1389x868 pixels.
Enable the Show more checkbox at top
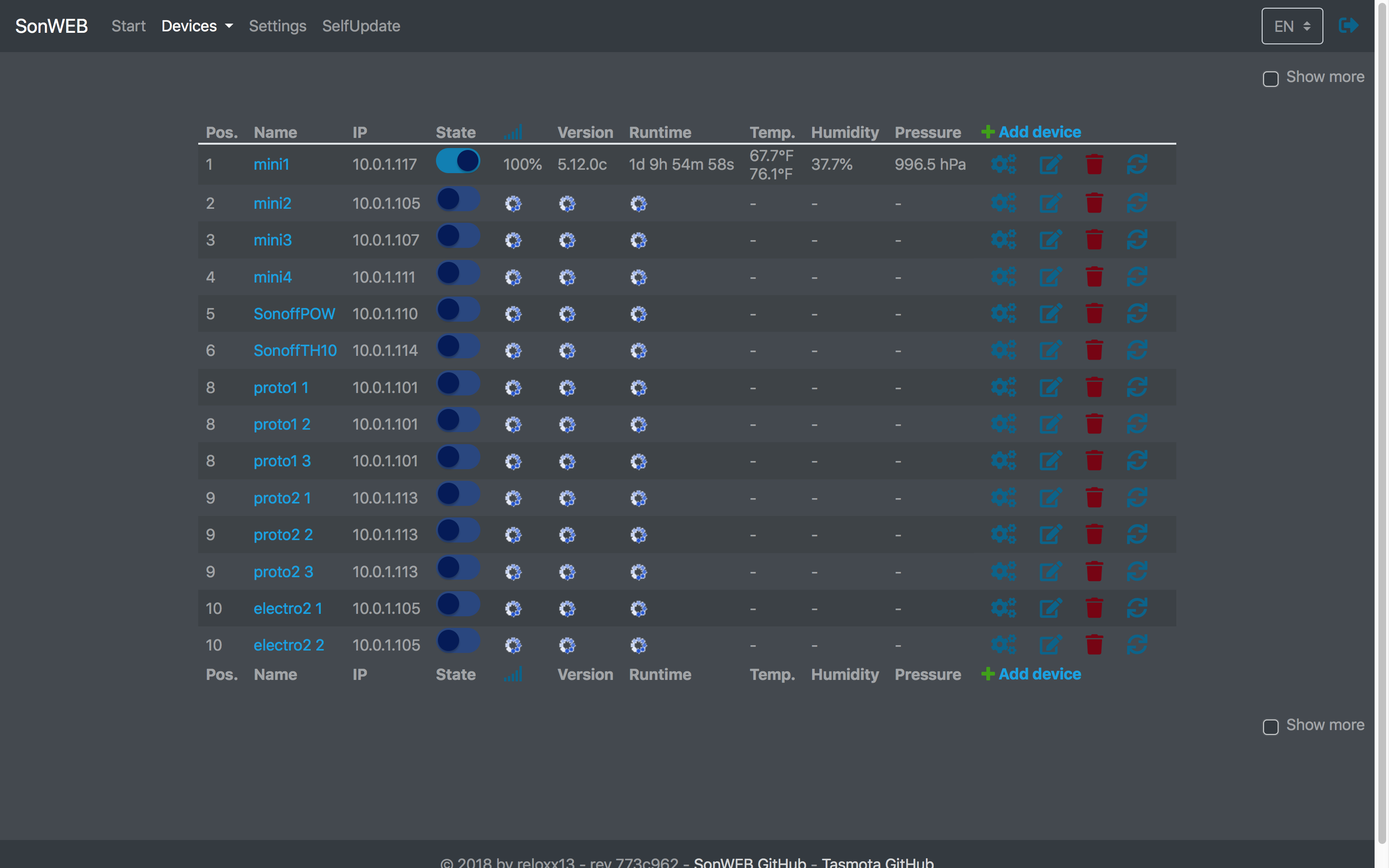point(1270,79)
